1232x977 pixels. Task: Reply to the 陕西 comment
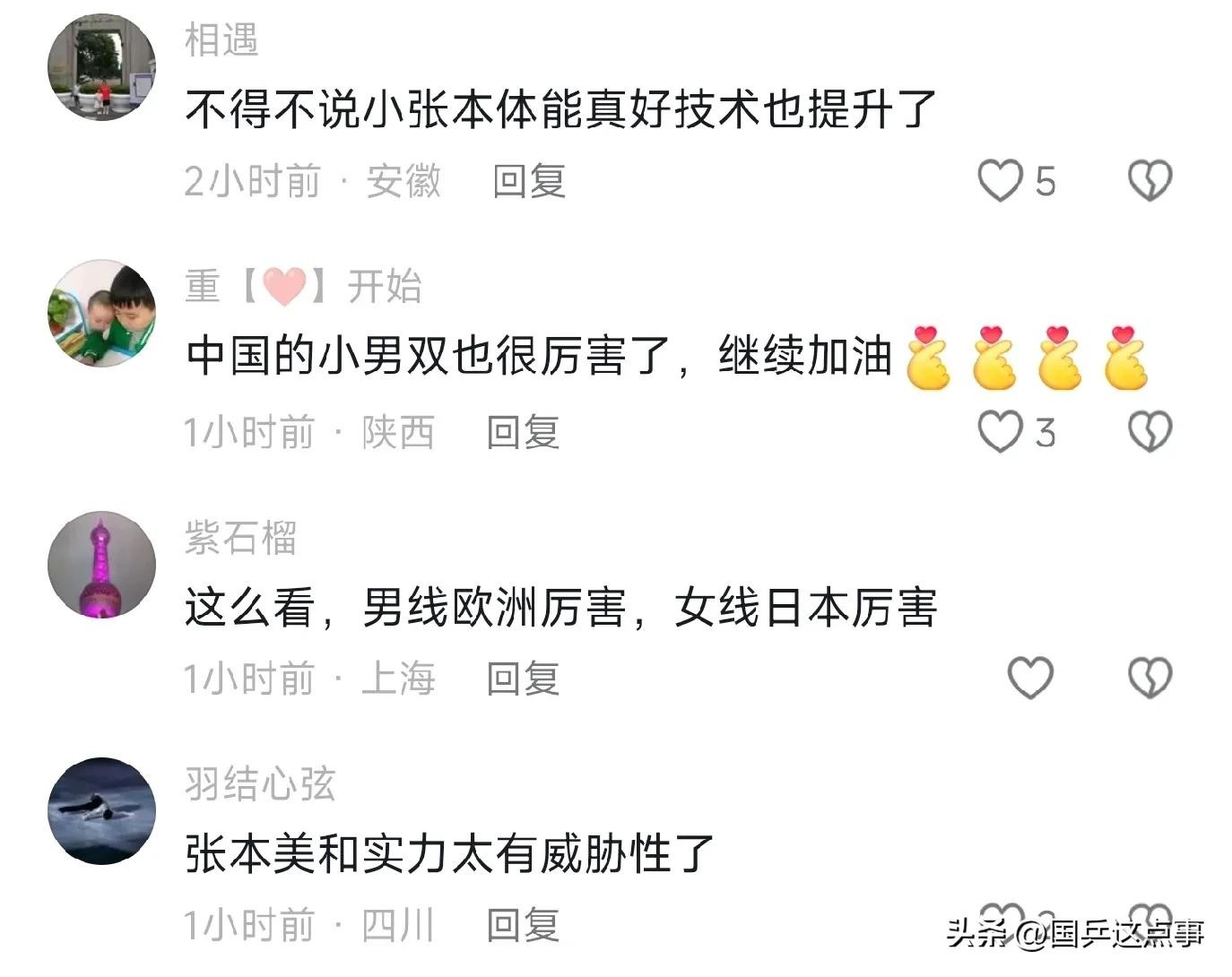[x=523, y=433]
